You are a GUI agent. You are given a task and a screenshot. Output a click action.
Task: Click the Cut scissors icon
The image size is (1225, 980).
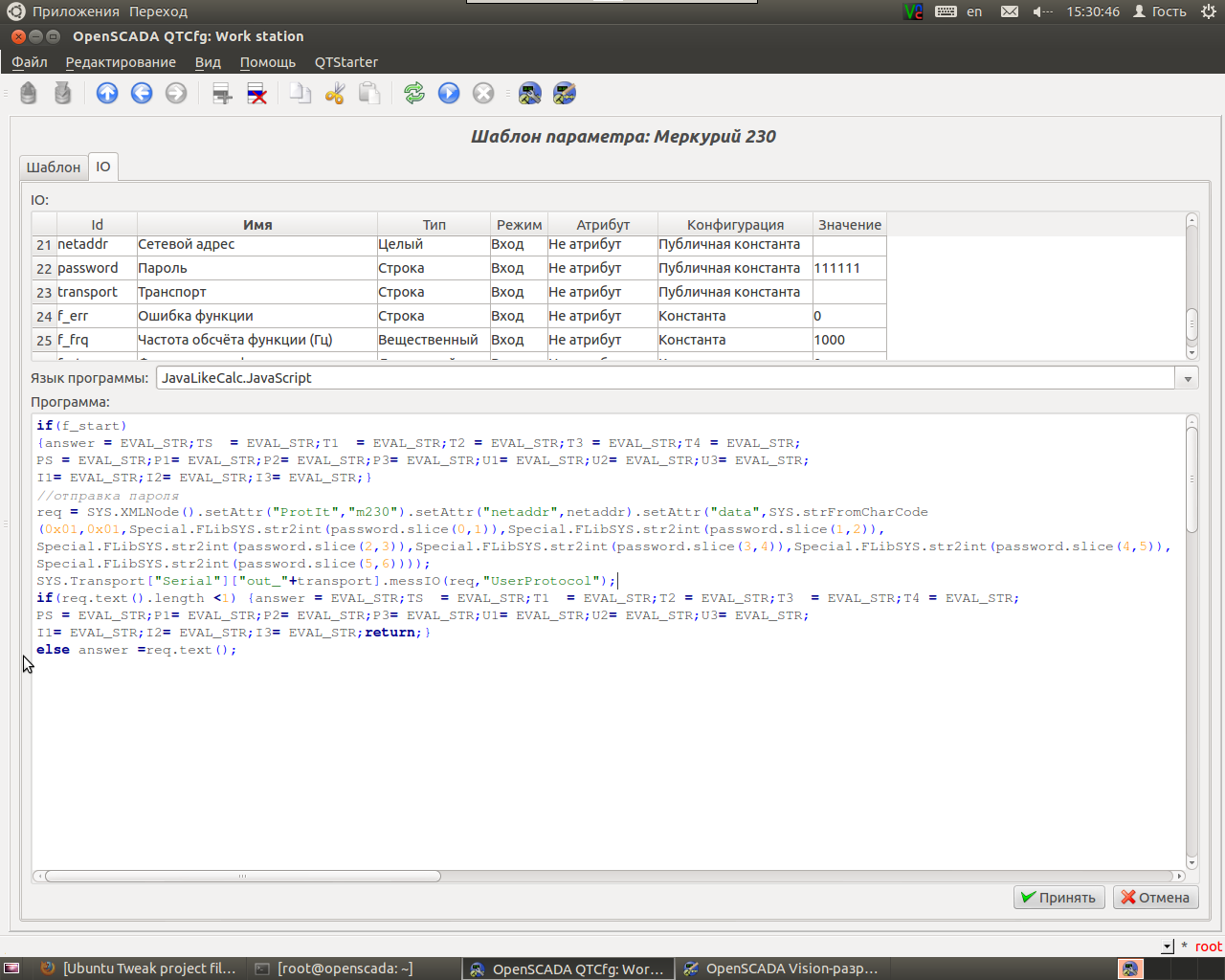point(334,93)
